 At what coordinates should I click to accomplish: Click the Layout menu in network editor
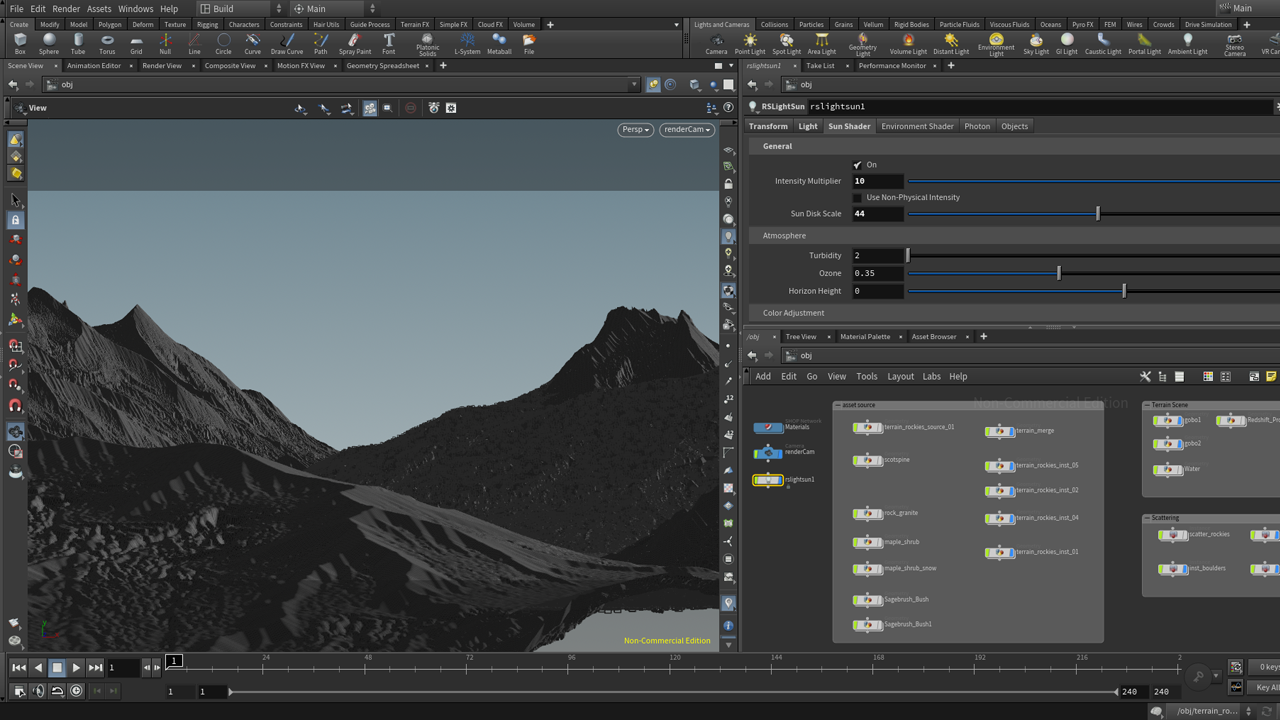tap(900, 377)
